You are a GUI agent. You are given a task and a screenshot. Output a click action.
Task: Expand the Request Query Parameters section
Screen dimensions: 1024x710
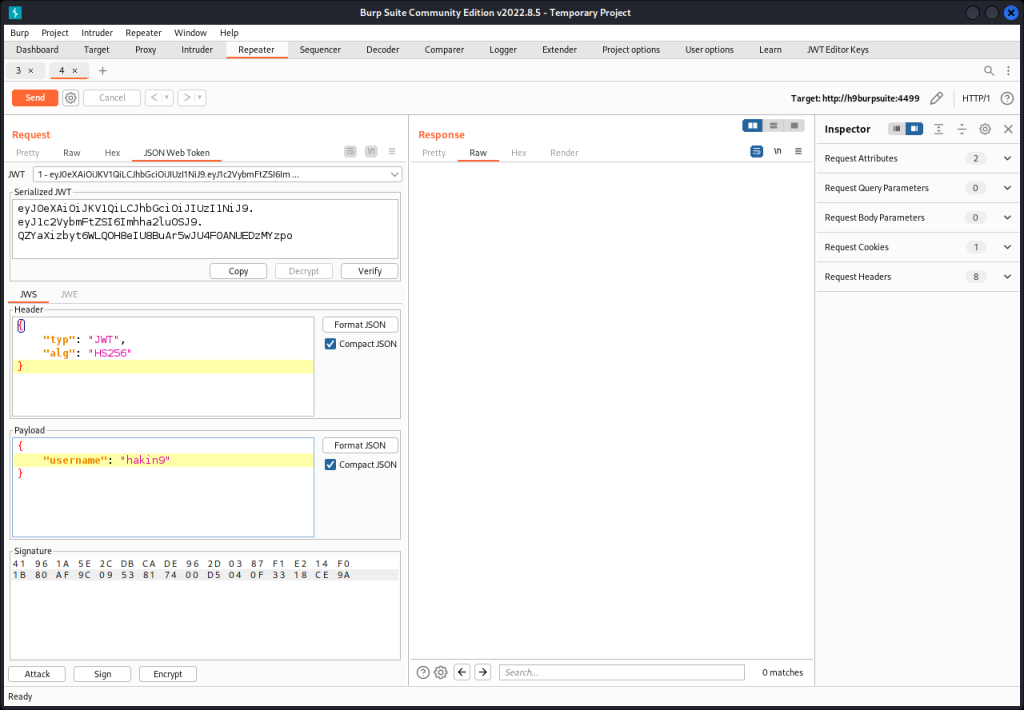coord(918,188)
